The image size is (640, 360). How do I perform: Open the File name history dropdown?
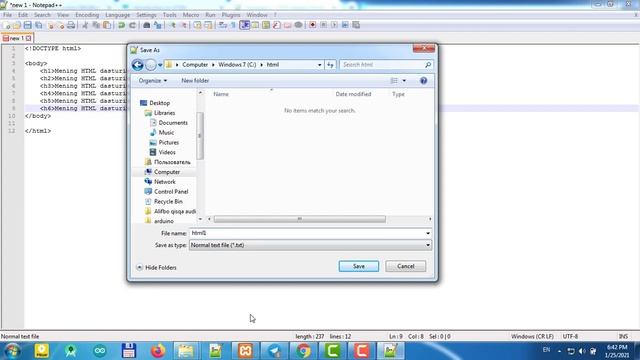(x=428, y=233)
